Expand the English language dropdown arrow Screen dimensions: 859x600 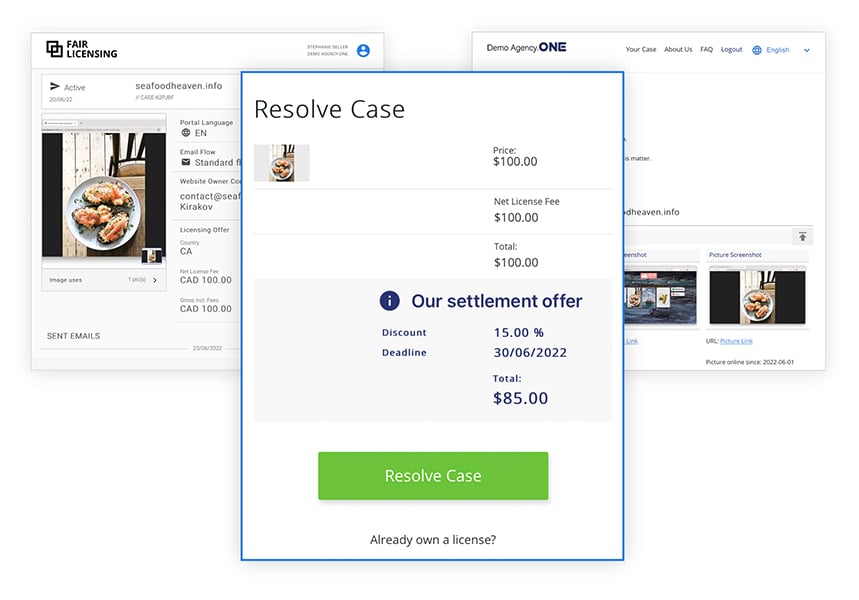(x=806, y=50)
